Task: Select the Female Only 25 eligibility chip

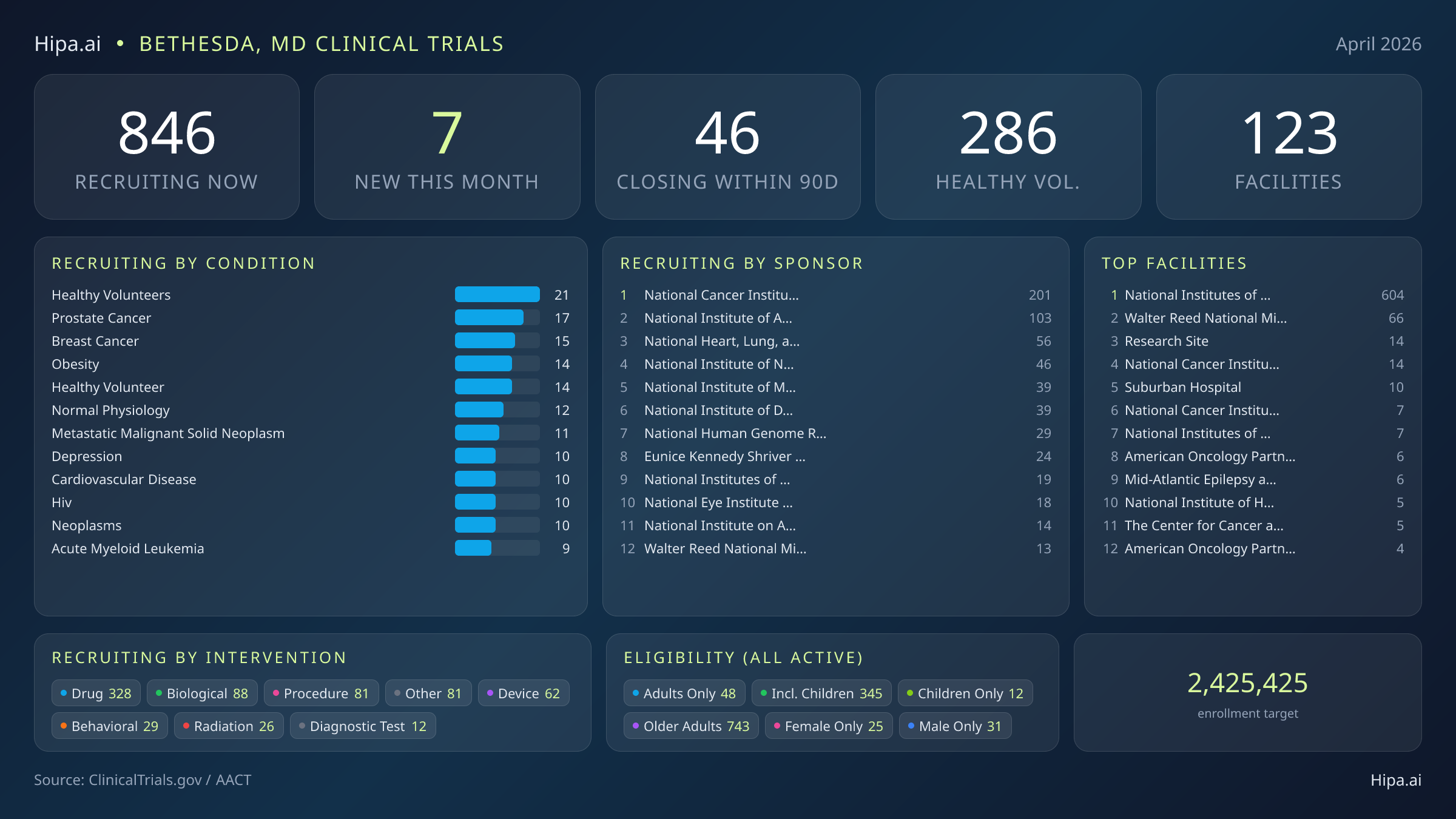Action: point(829,726)
